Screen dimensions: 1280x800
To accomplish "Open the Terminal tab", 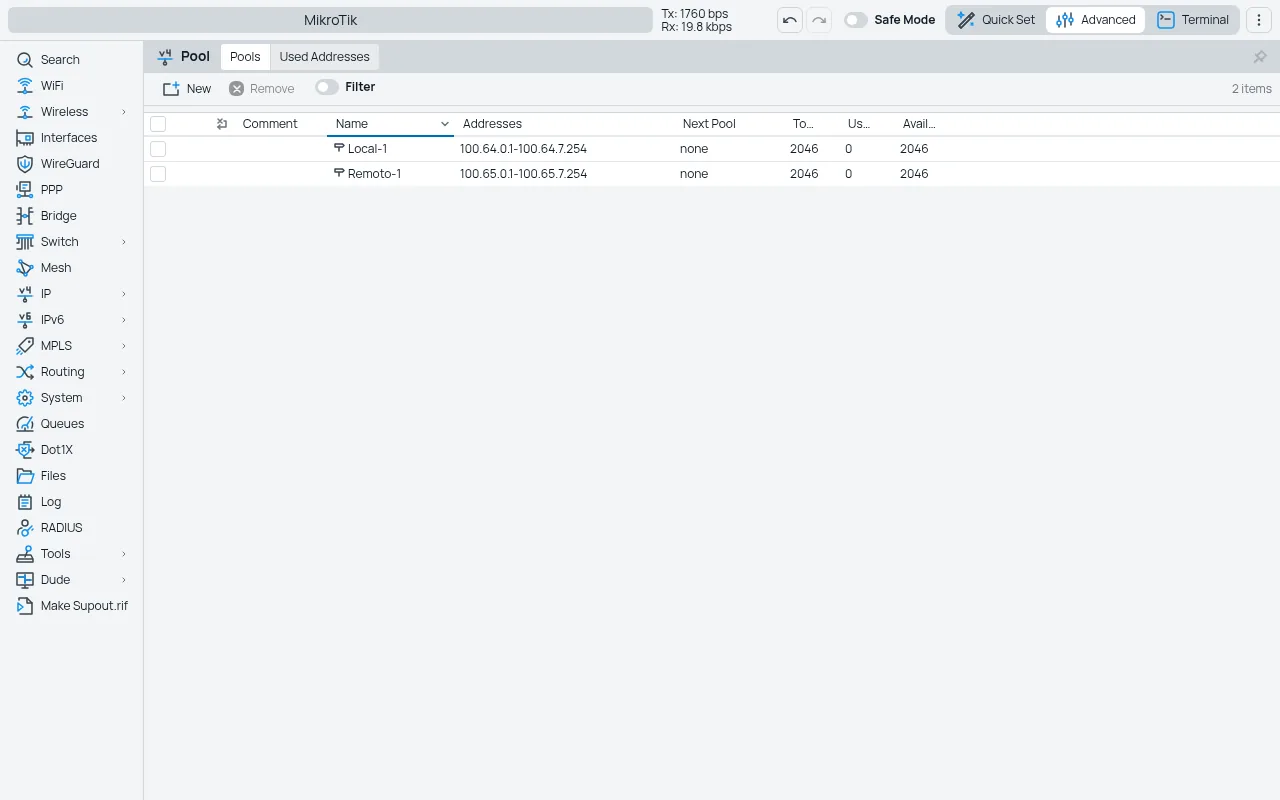I will [1193, 20].
